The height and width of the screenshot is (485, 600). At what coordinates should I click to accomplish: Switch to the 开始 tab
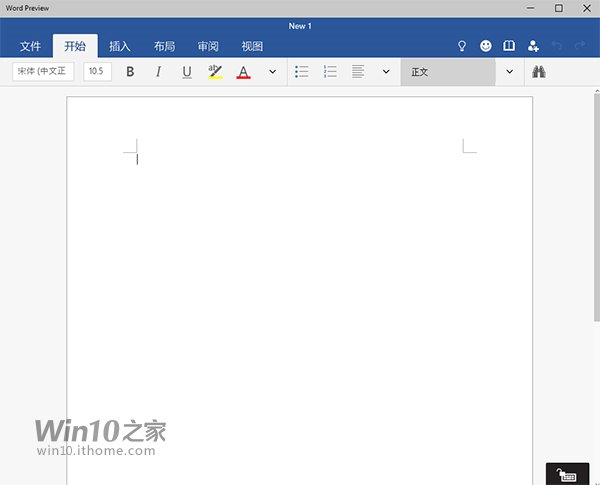click(x=75, y=46)
